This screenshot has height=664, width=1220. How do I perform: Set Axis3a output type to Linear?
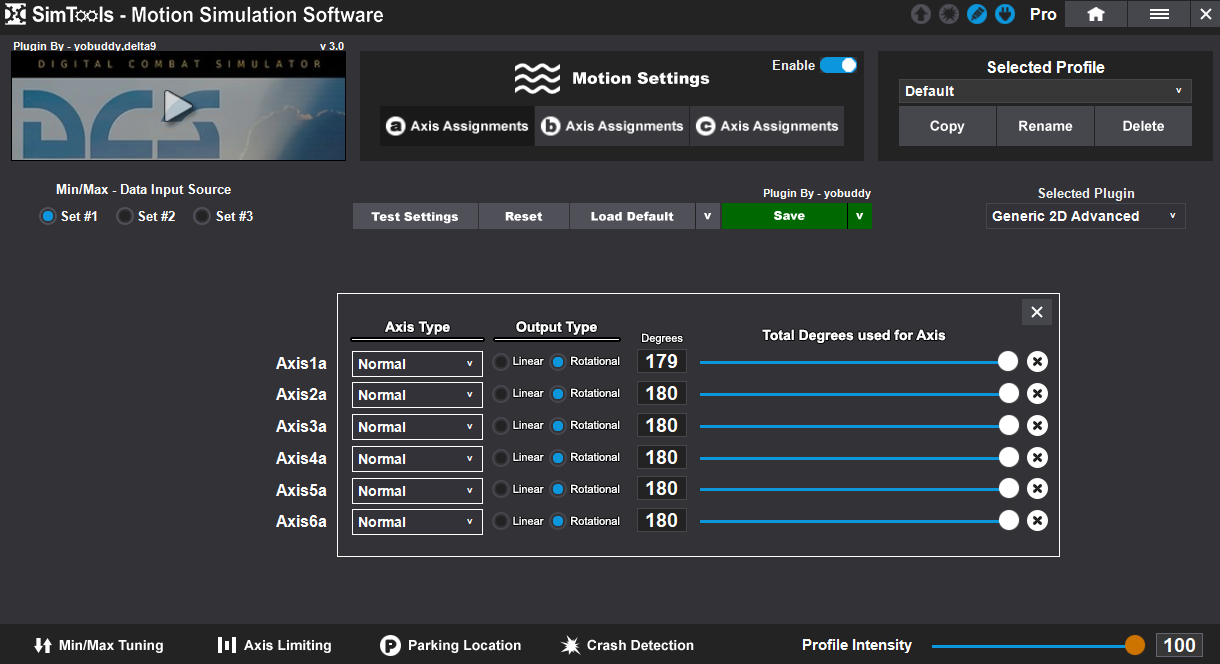[501, 425]
